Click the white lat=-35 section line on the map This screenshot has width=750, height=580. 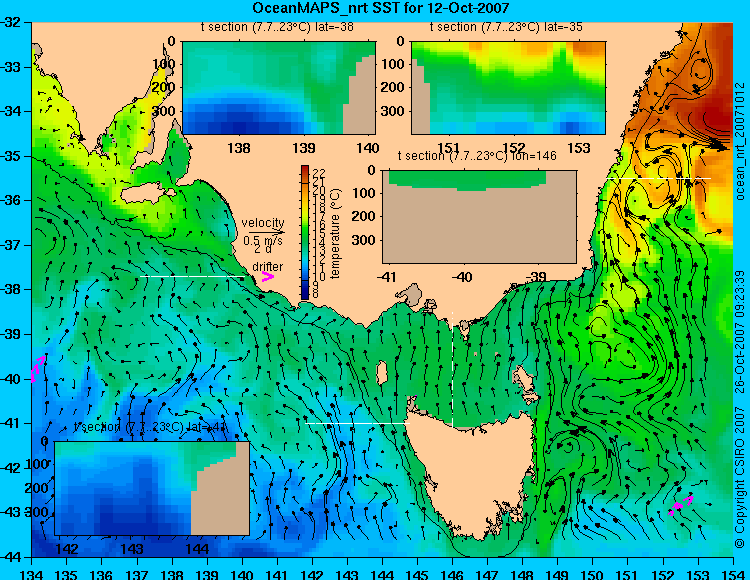pos(659,178)
